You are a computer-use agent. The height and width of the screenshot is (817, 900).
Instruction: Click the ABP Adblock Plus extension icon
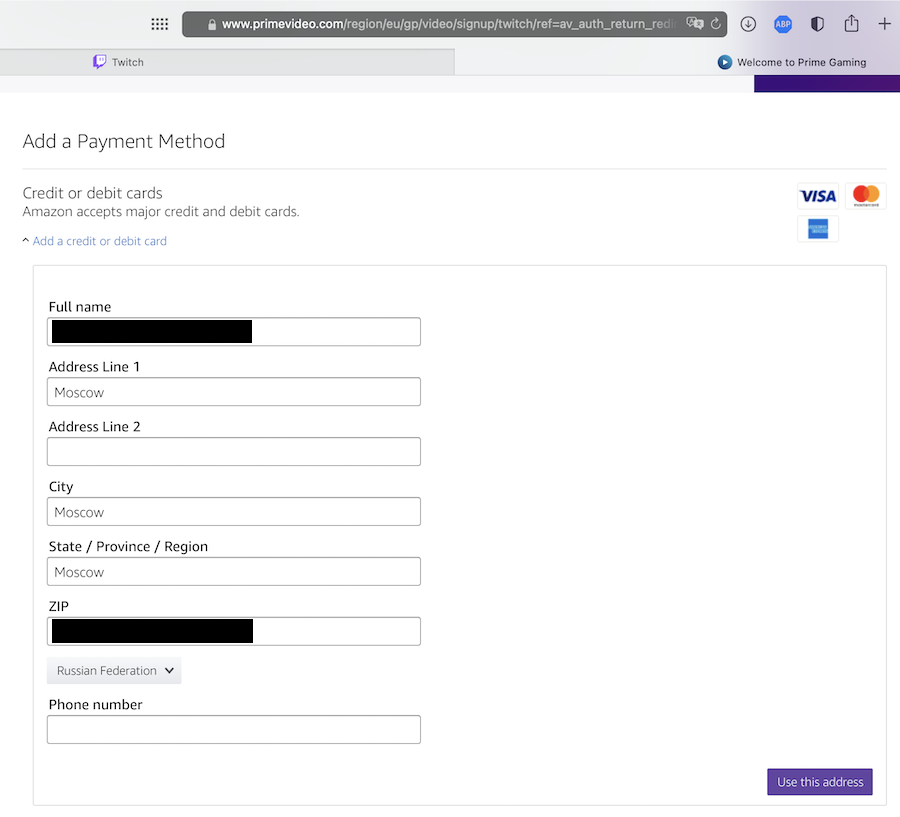click(783, 24)
